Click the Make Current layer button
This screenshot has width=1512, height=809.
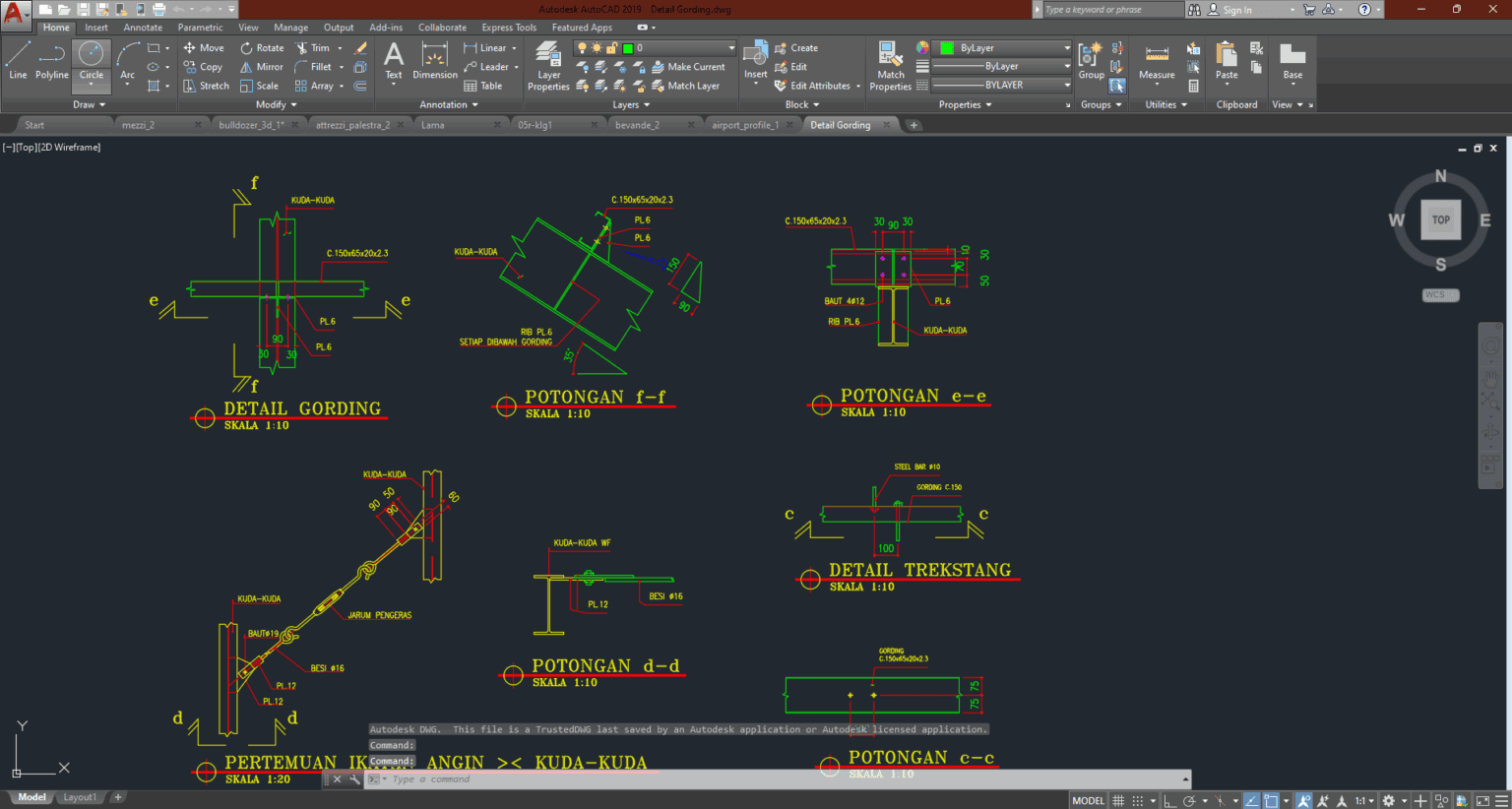[690, 66]
